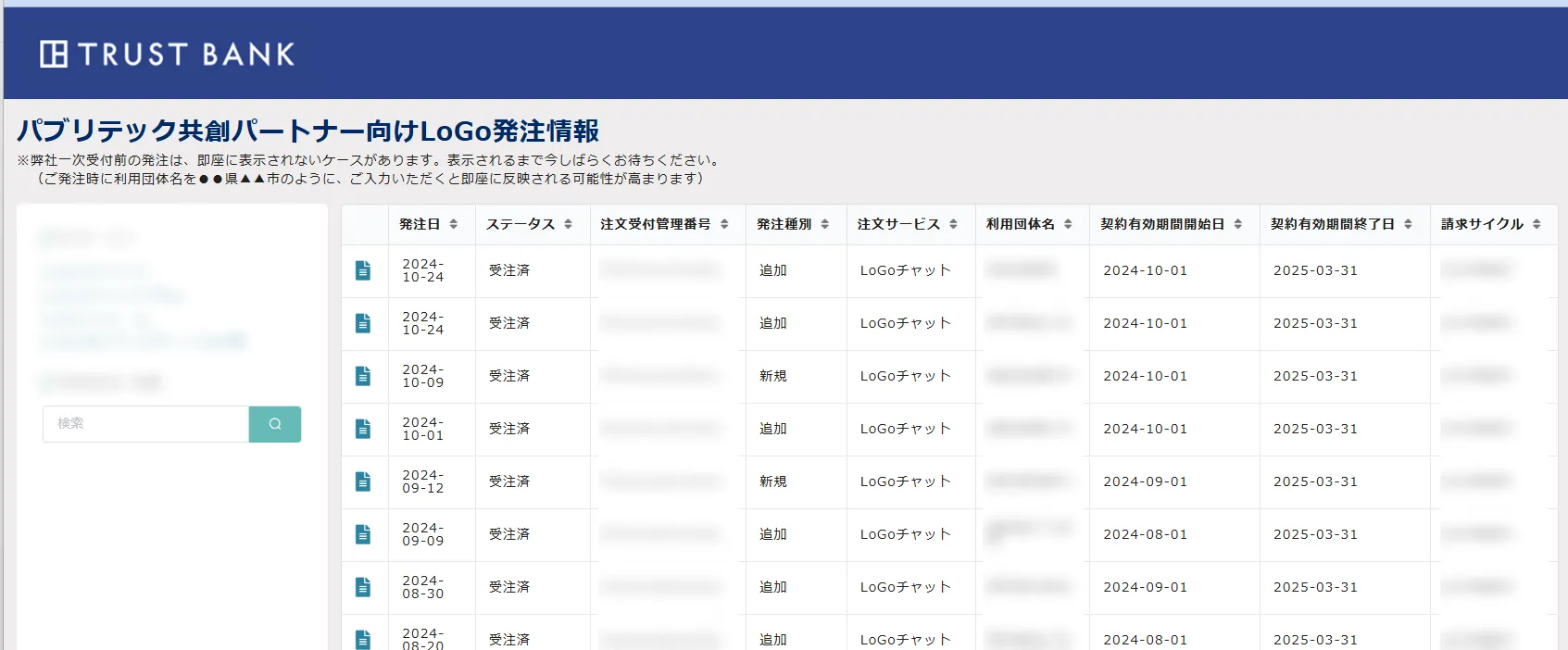Click the page title パブリテック共創パートナー向けLoGo発注情報
Image resolution: width=1568 pixels, height=650 pixels.
pyautogui.click(x=308, y=131)
